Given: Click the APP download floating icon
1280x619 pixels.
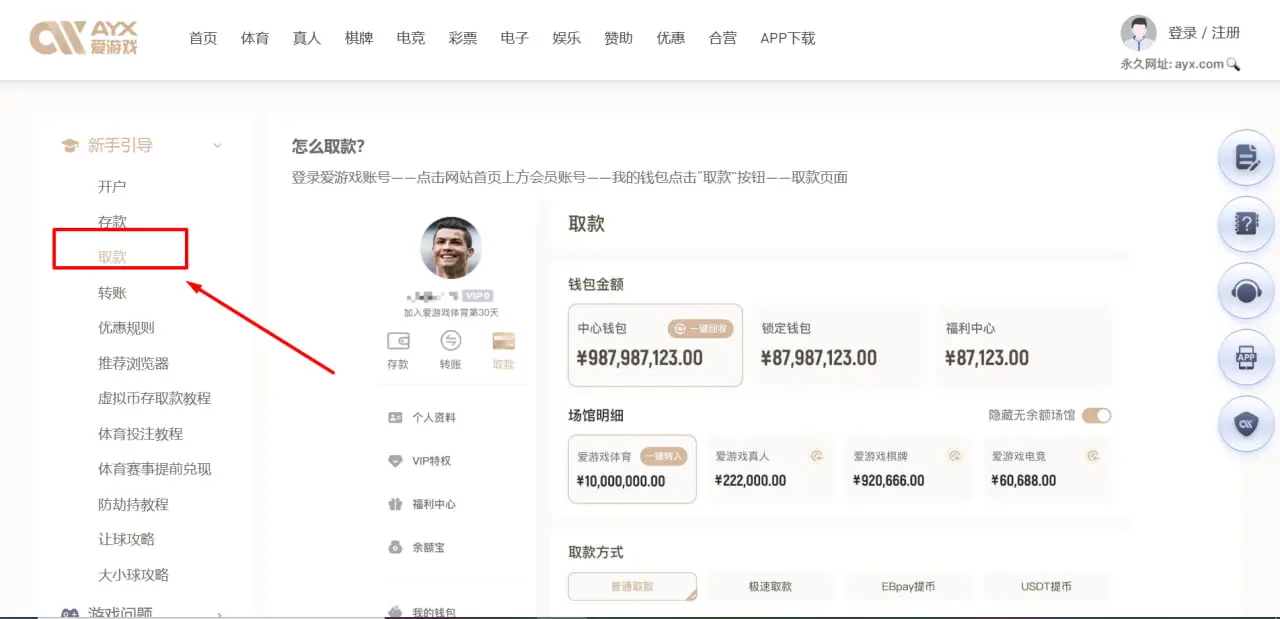Looking at the screenshot, I should pos(1245,358).
